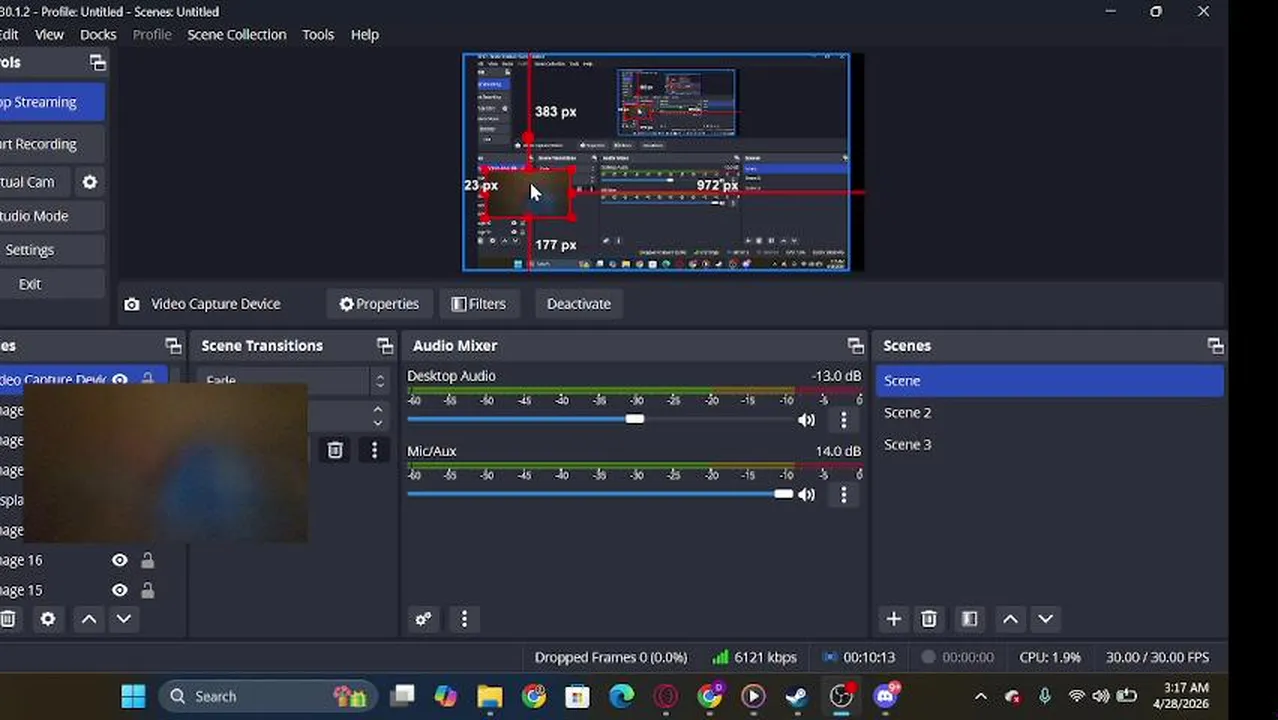
Task: Lock the Video Capture Device source
Action: tap(148, 380)
